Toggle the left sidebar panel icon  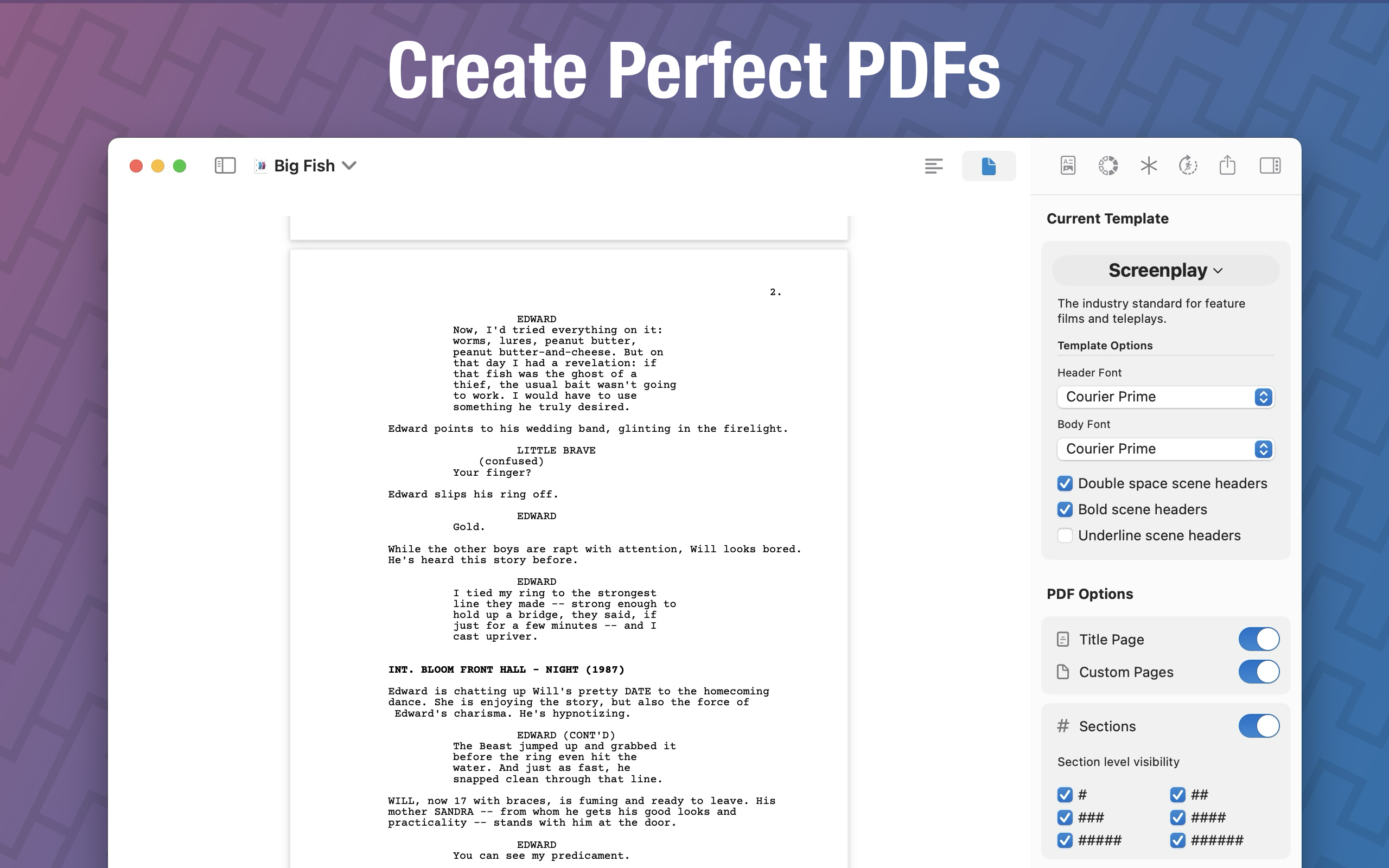(225, 166)
